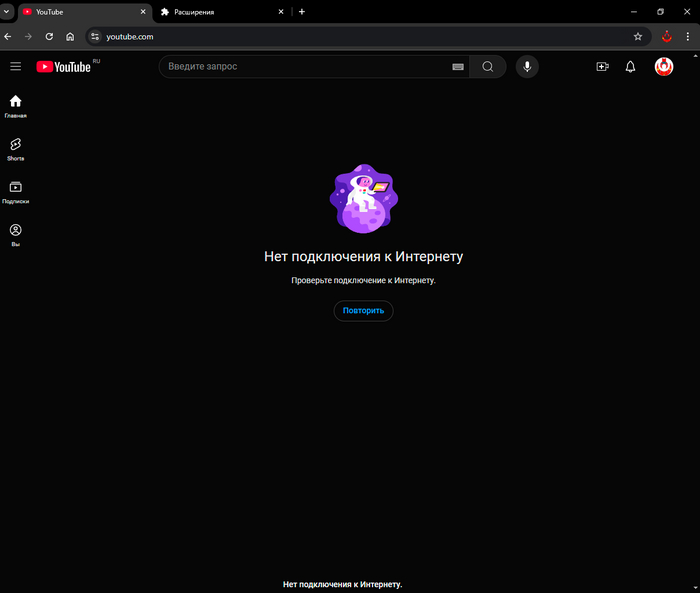
Task: Click the magnifier search button
Action: (488, 67)
